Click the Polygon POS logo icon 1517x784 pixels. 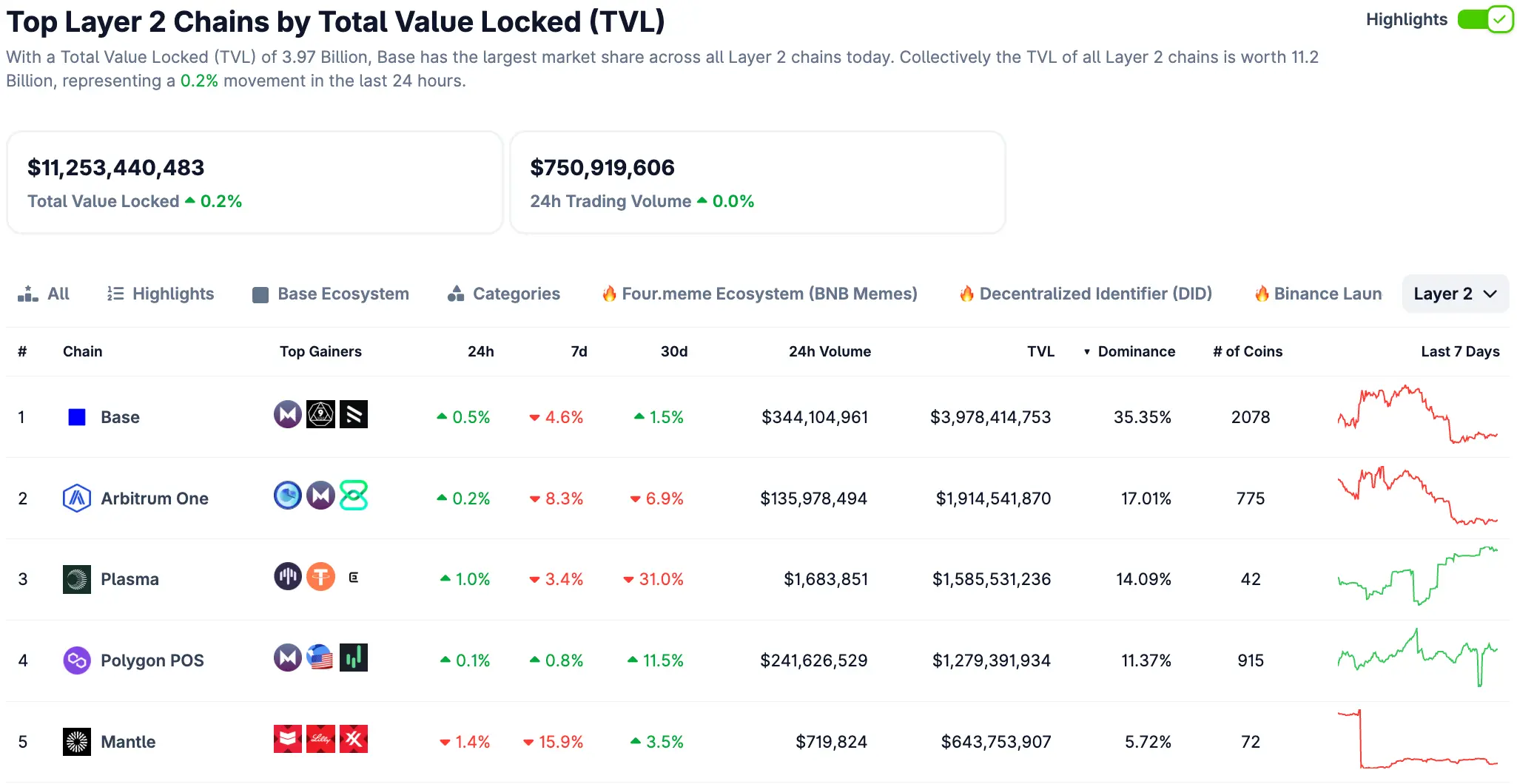point(77,660)
